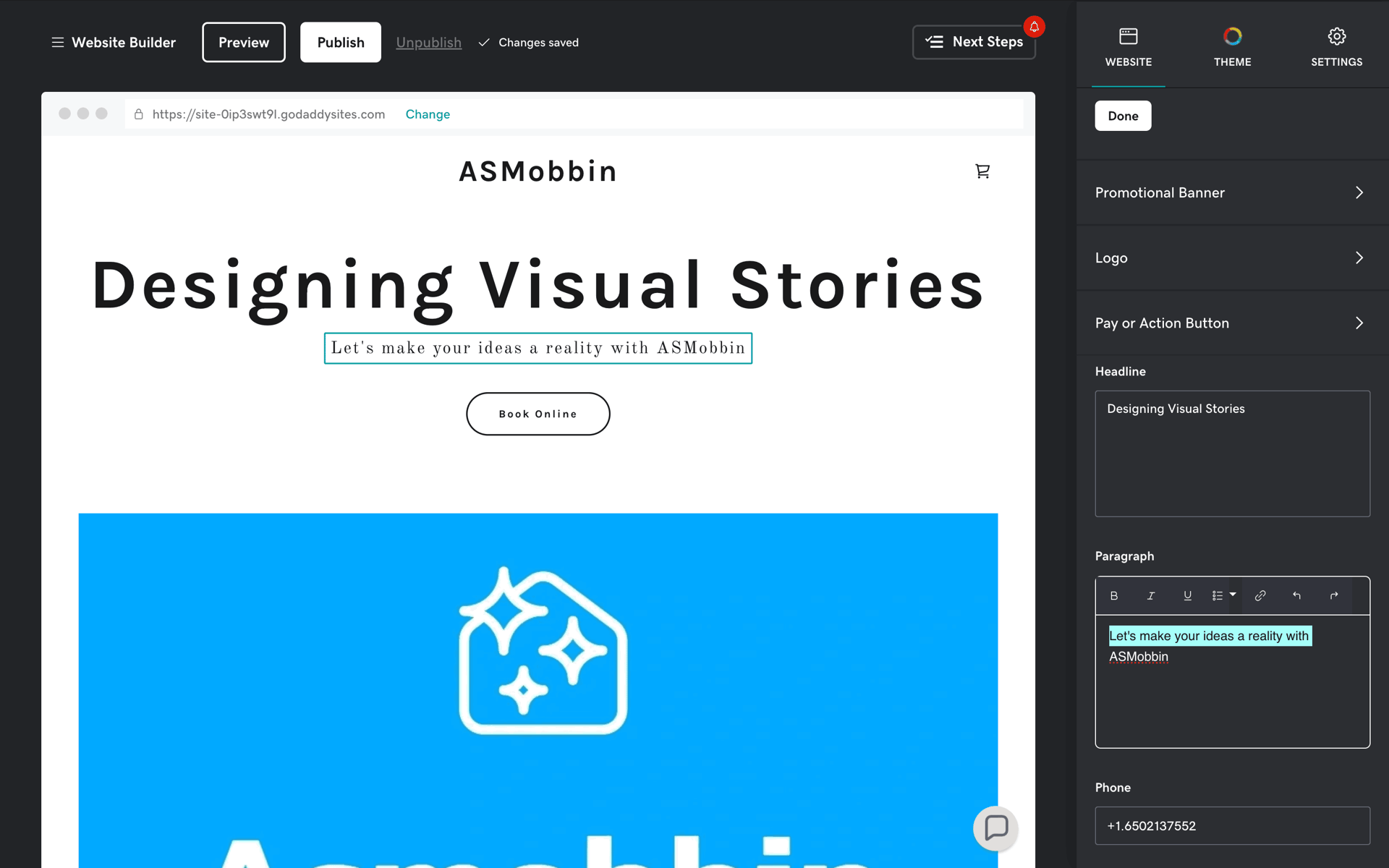Click the Preview button
Viewport: 1389px width, 868px height.
[x=244, y=42]
